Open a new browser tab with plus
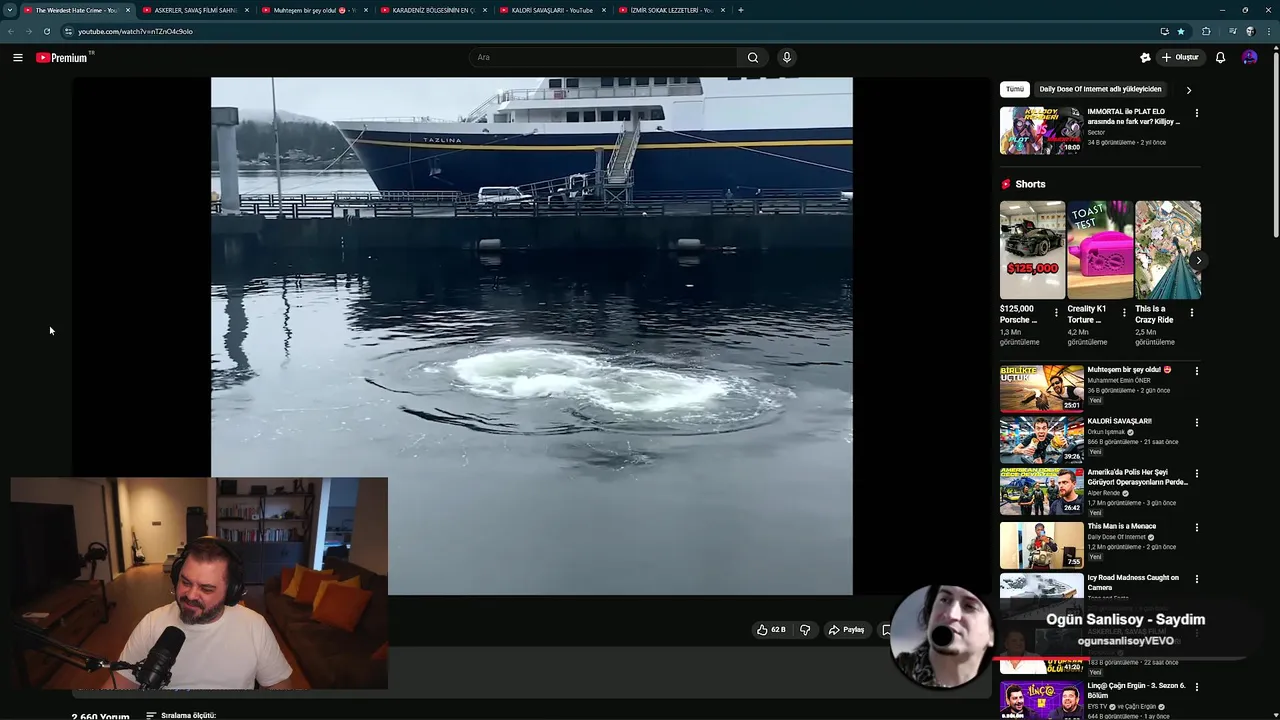Screen dimensions: 1280x720 740,10
